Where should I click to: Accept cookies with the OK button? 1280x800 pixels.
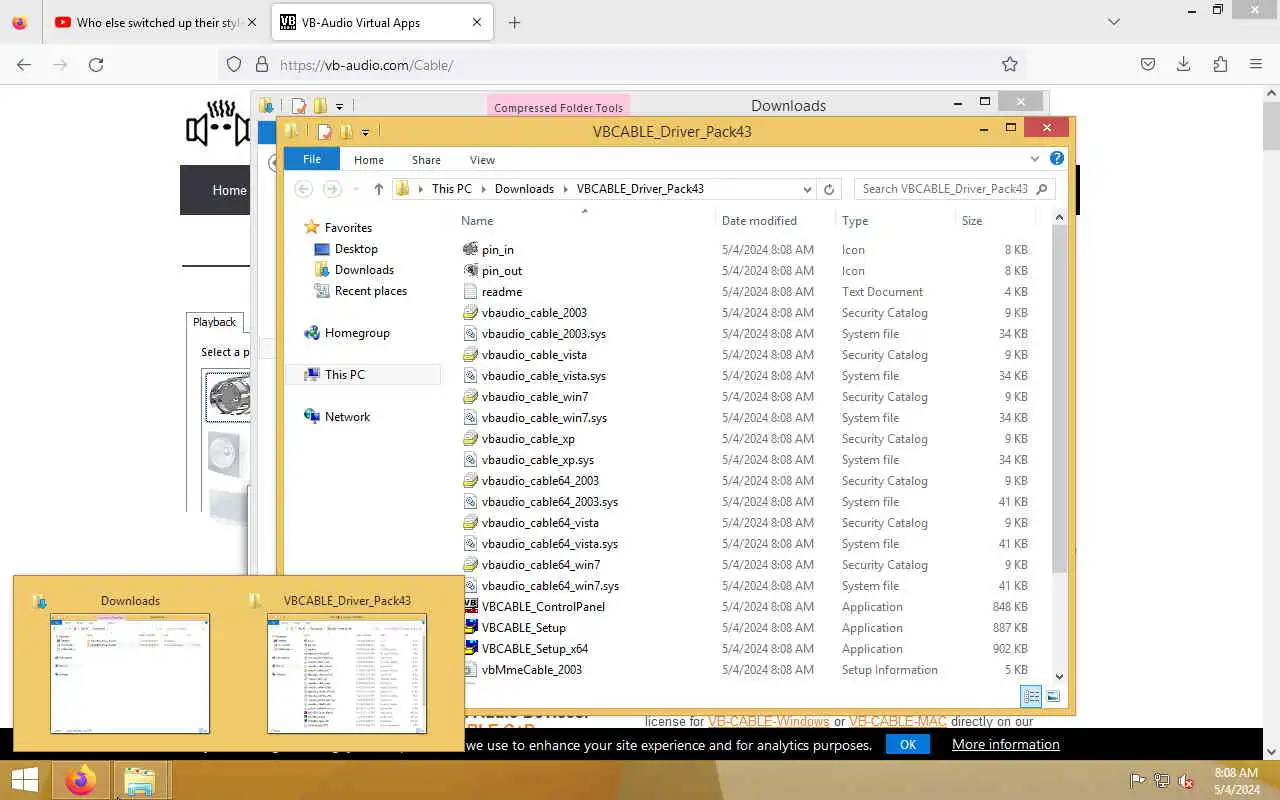click(x=907, y=744)
